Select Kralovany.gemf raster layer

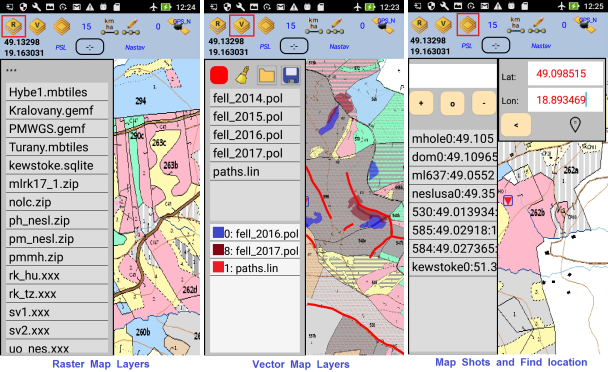coord(57,110)
